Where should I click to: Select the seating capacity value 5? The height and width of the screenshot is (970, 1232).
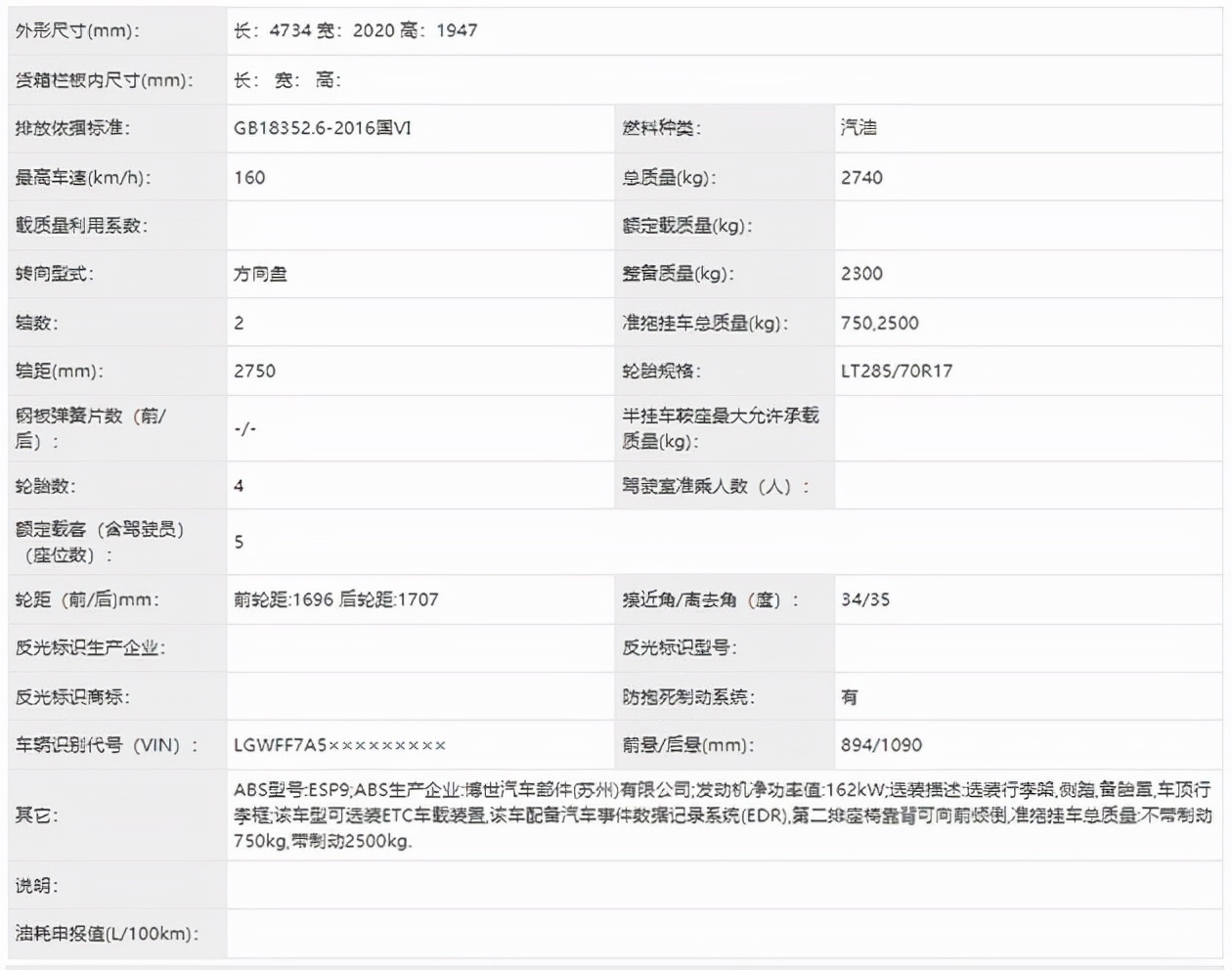pyautogui.click(x=239, y=542)
